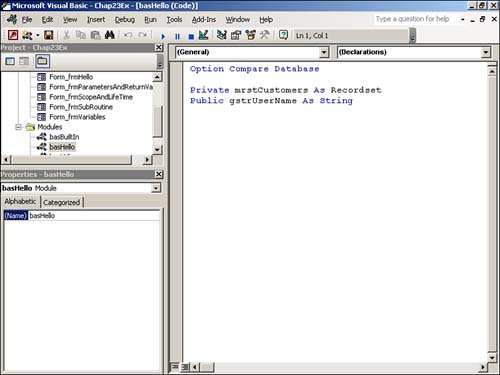Click the Cut scissors icon

tap(66, 35)
